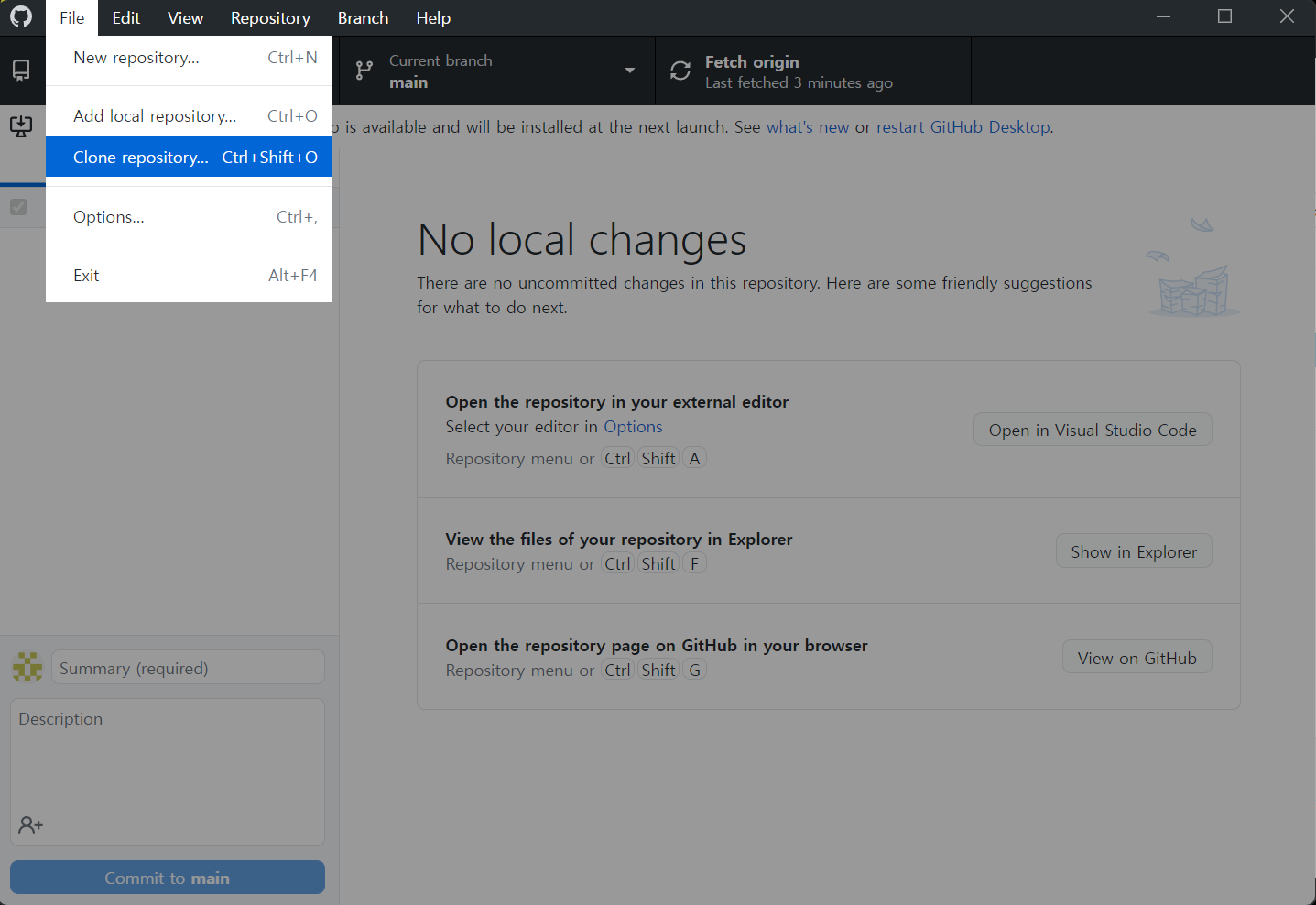Click the Commit to main button
The image size is (1316, 905).
tap(168, 878)
